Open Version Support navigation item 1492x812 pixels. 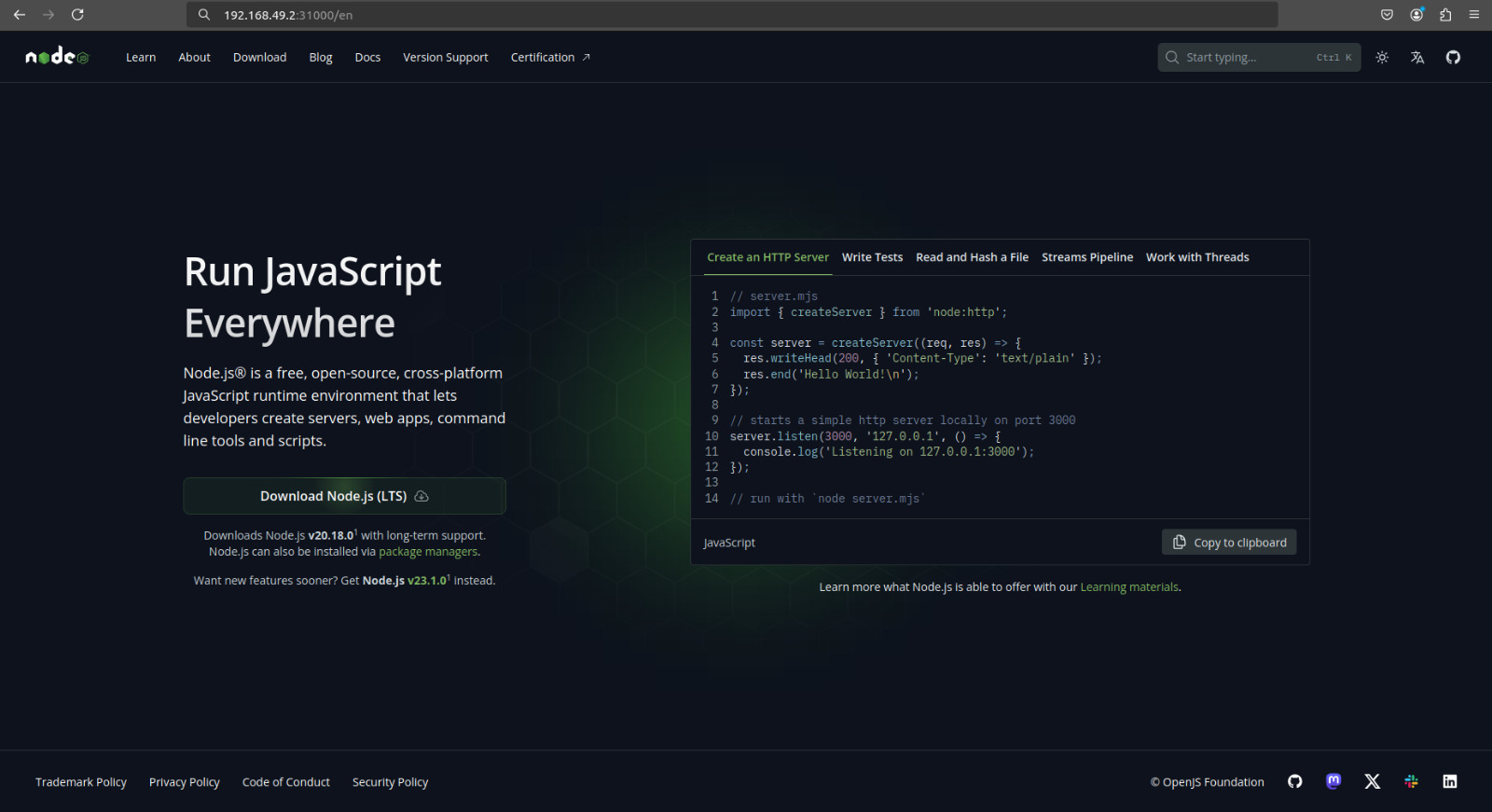445,57
